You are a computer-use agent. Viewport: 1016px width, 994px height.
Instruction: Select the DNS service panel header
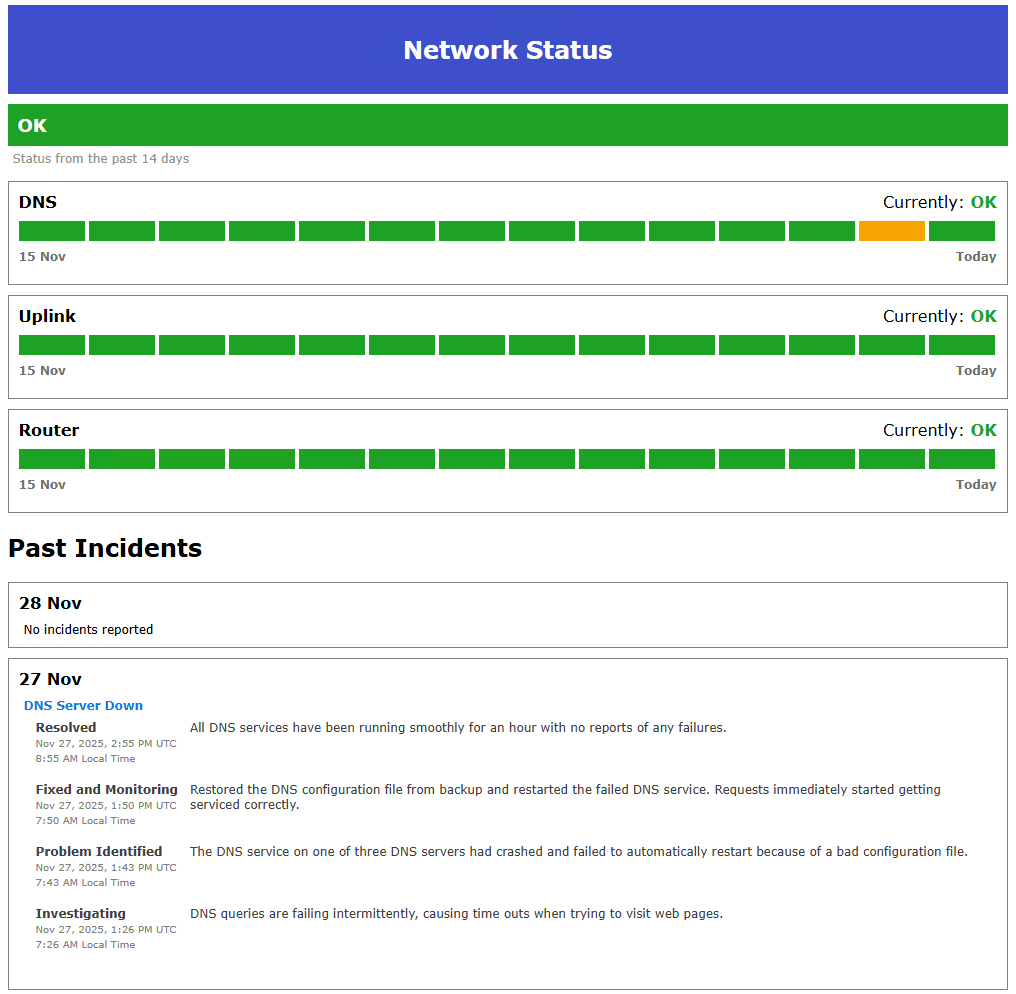(38, 201)
